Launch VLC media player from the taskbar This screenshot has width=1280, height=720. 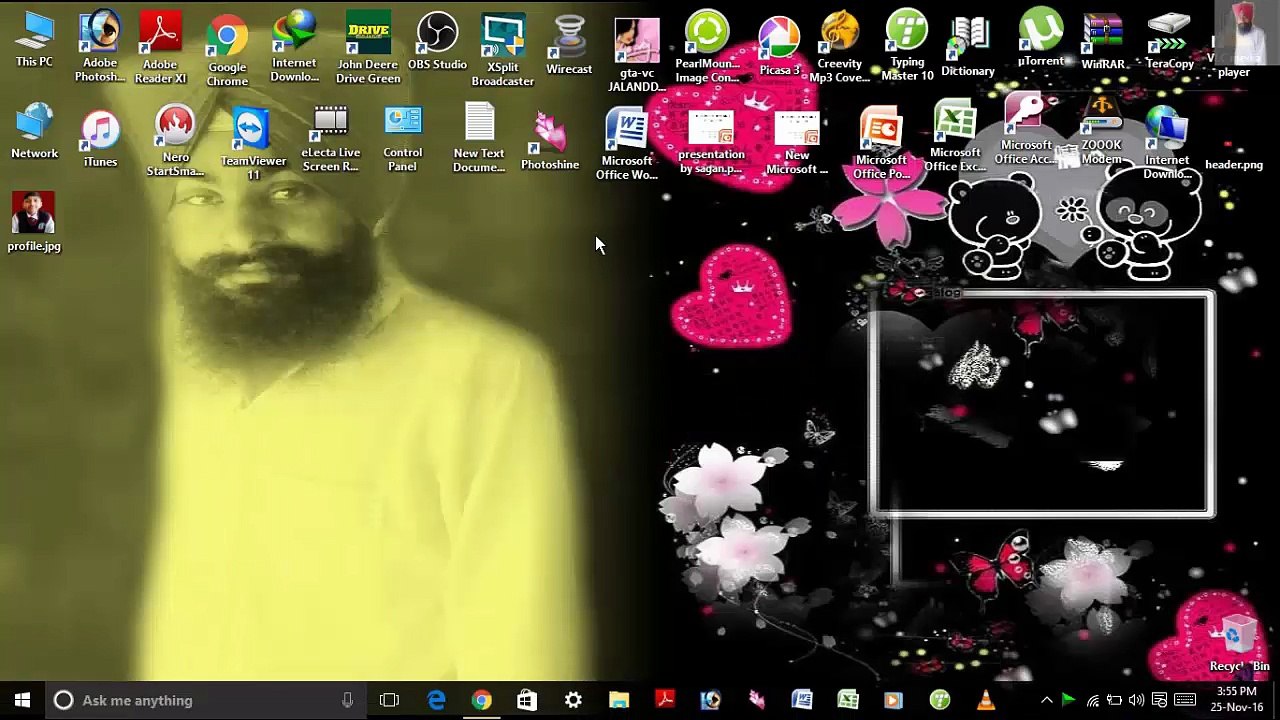985,700
